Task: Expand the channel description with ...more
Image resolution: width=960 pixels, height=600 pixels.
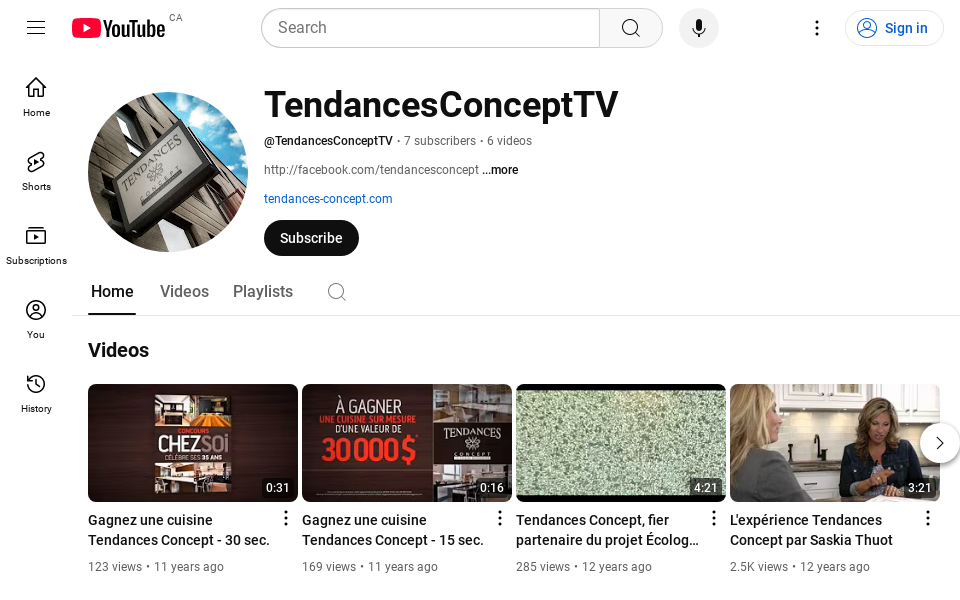Action: pos(500,170)
